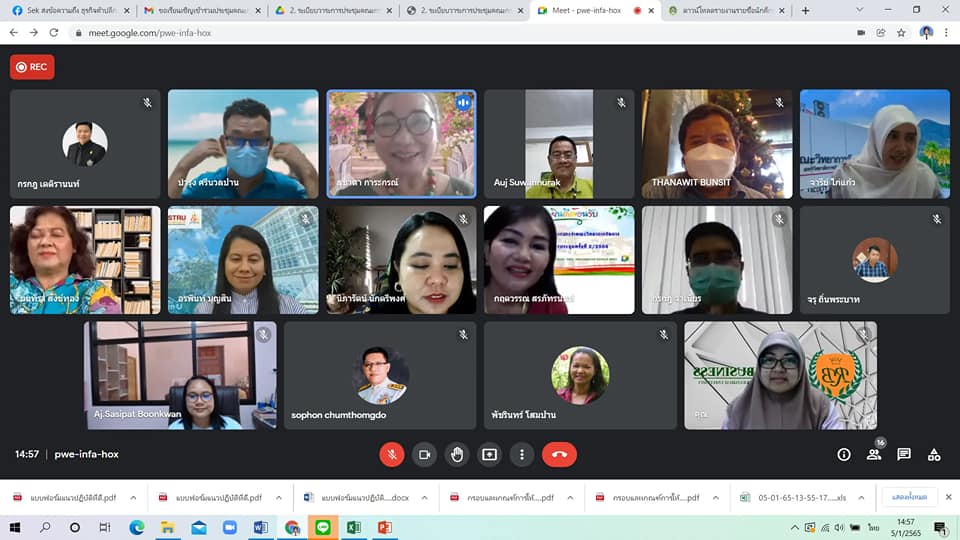
Task: Select THANAWIT BUNSIT video tile
Action: coord(717,144)
